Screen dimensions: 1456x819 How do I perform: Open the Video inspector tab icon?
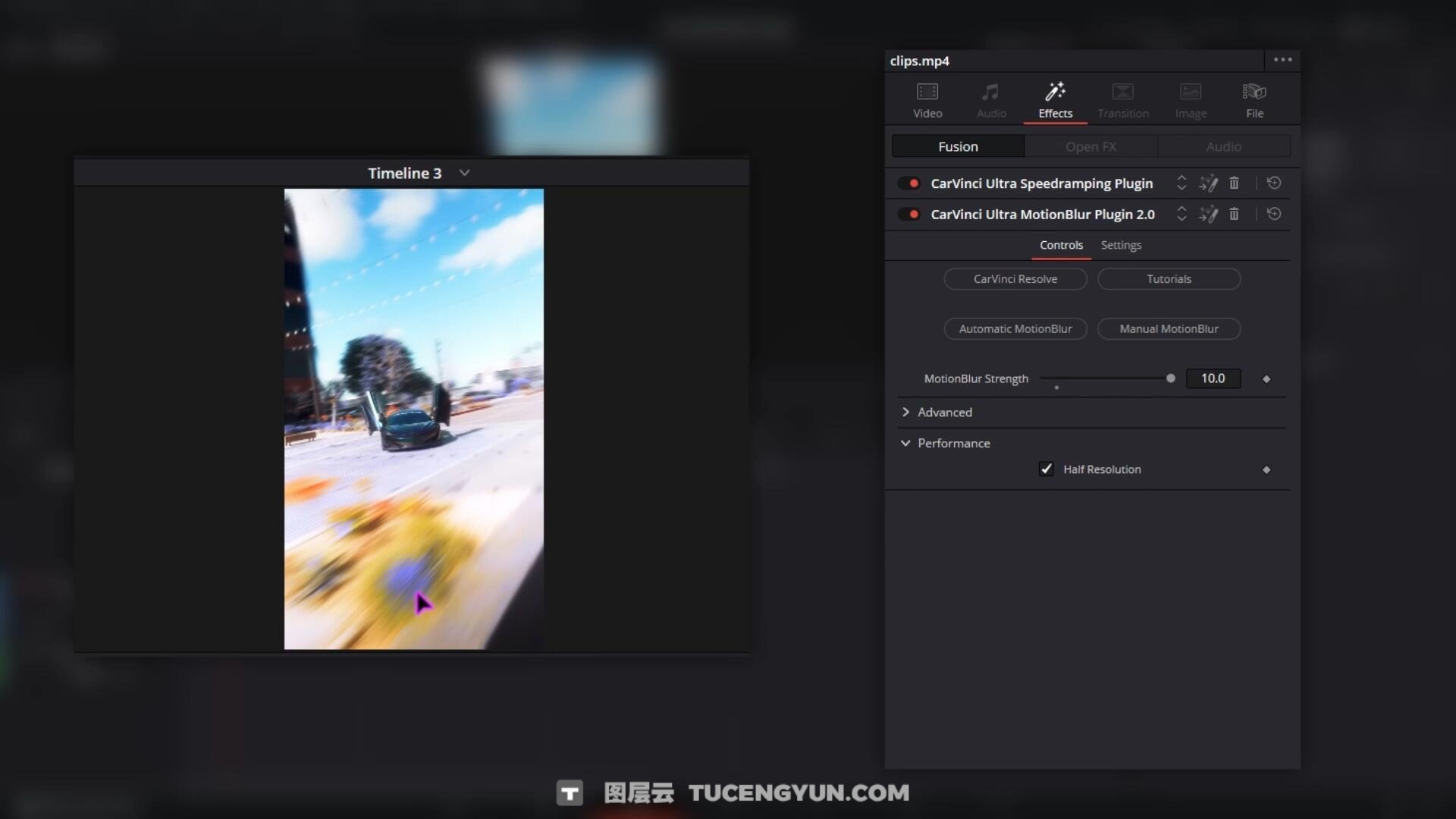click(927, 93)
